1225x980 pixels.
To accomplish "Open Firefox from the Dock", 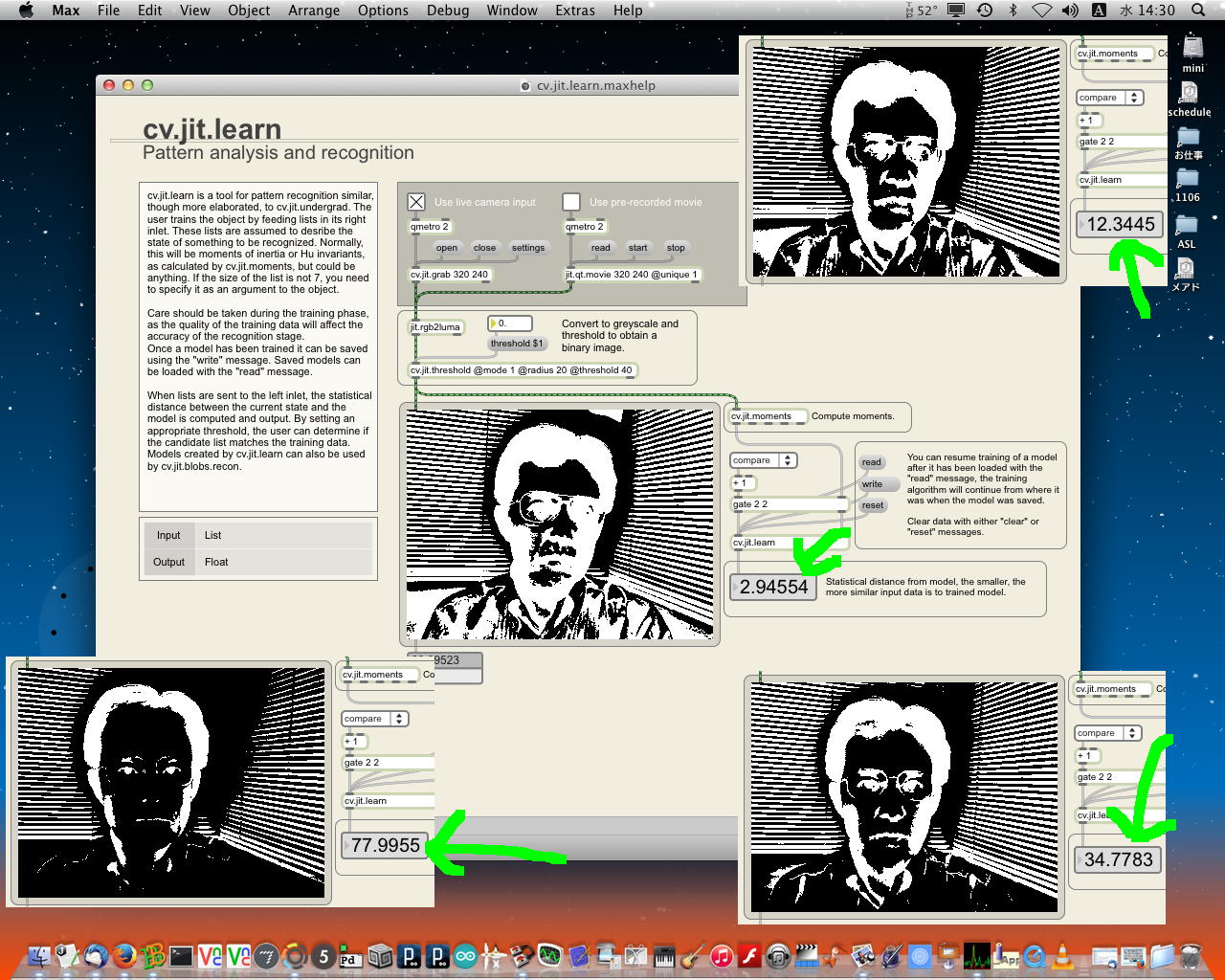I will click(x=123, y=955).
